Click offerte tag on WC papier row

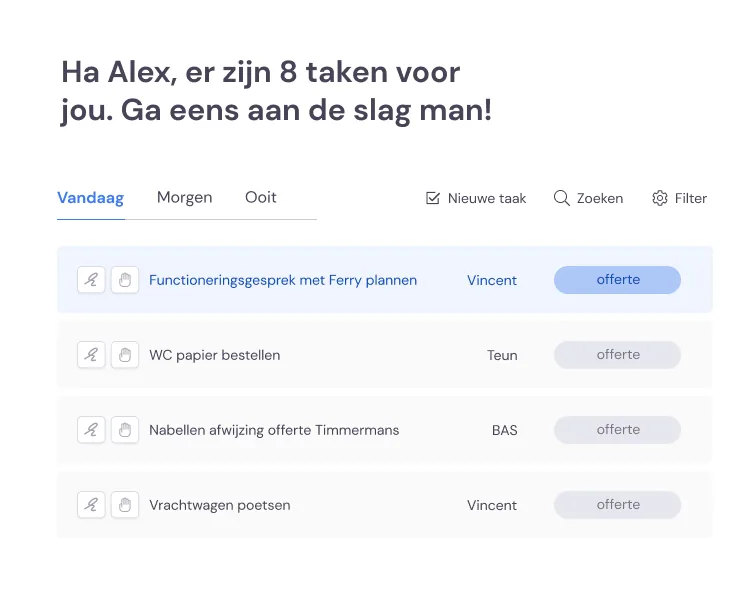618,355
